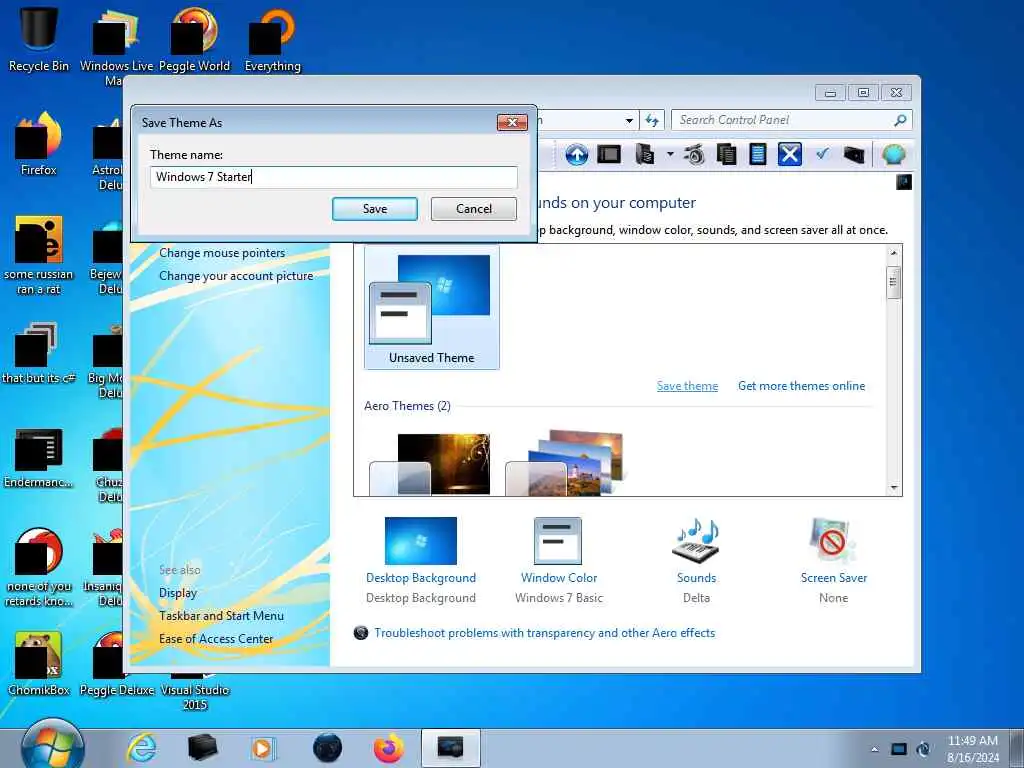Click the stacked documents copy icon
Viewport: 1024px width, 768px height.
point(726,155)
